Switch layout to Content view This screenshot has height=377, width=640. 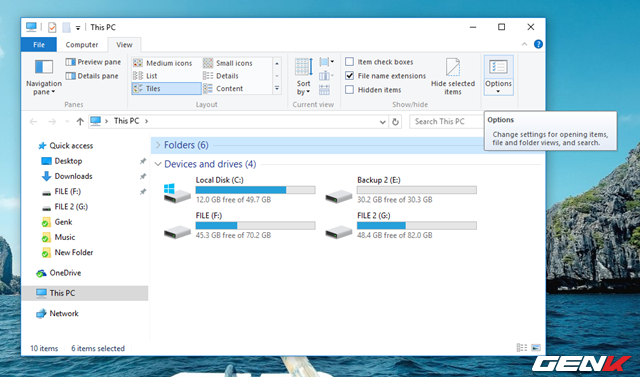[223, 89]
